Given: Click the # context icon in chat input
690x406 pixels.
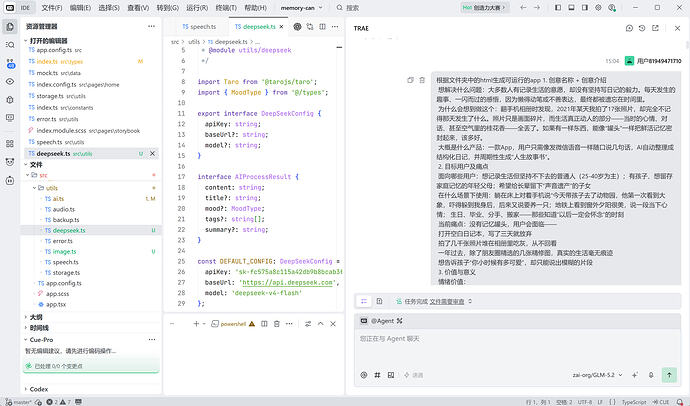Looking at the screenshot, I should point(377,375).
